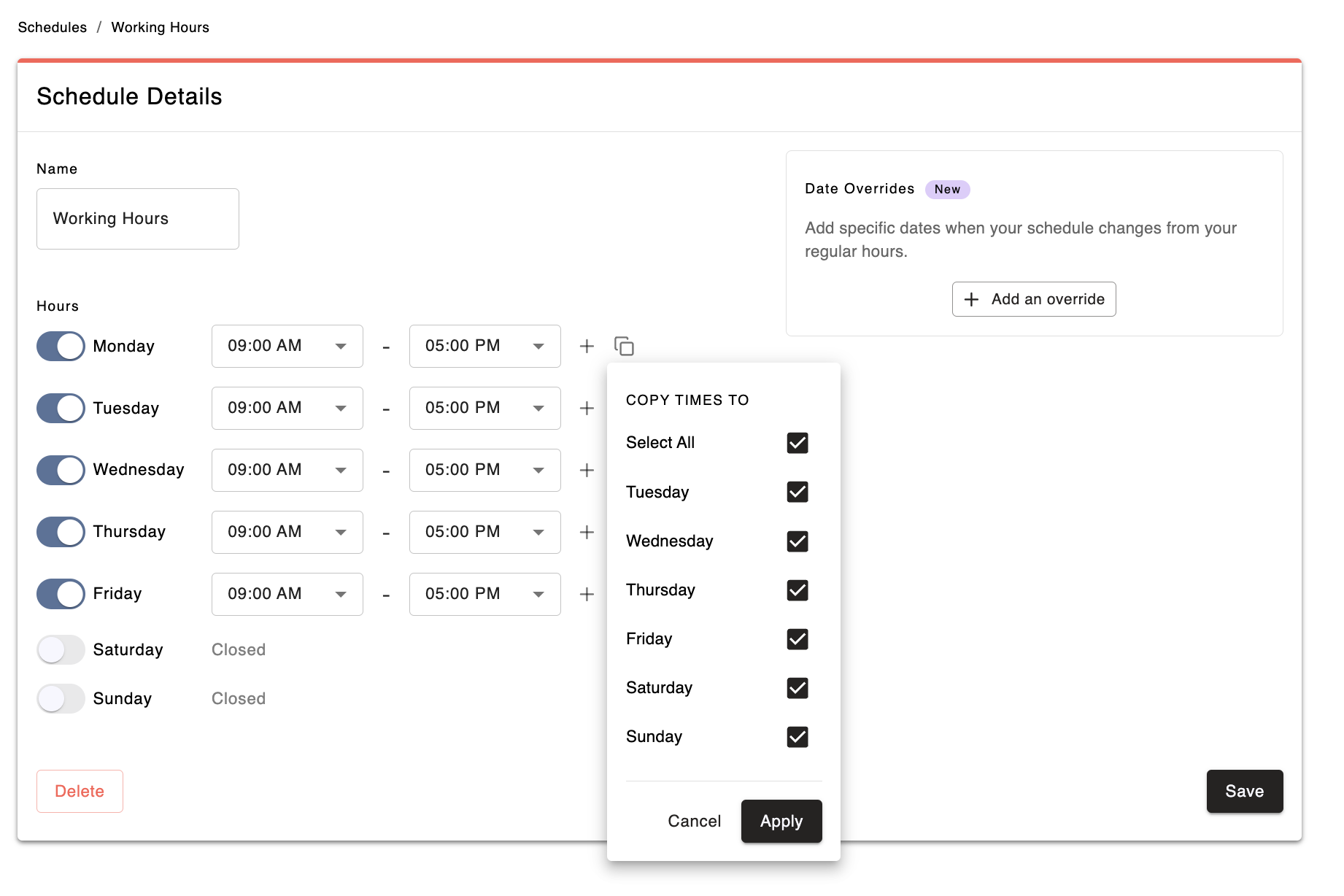Save the schedule

pyautogui.click(x=1245, y=791)
